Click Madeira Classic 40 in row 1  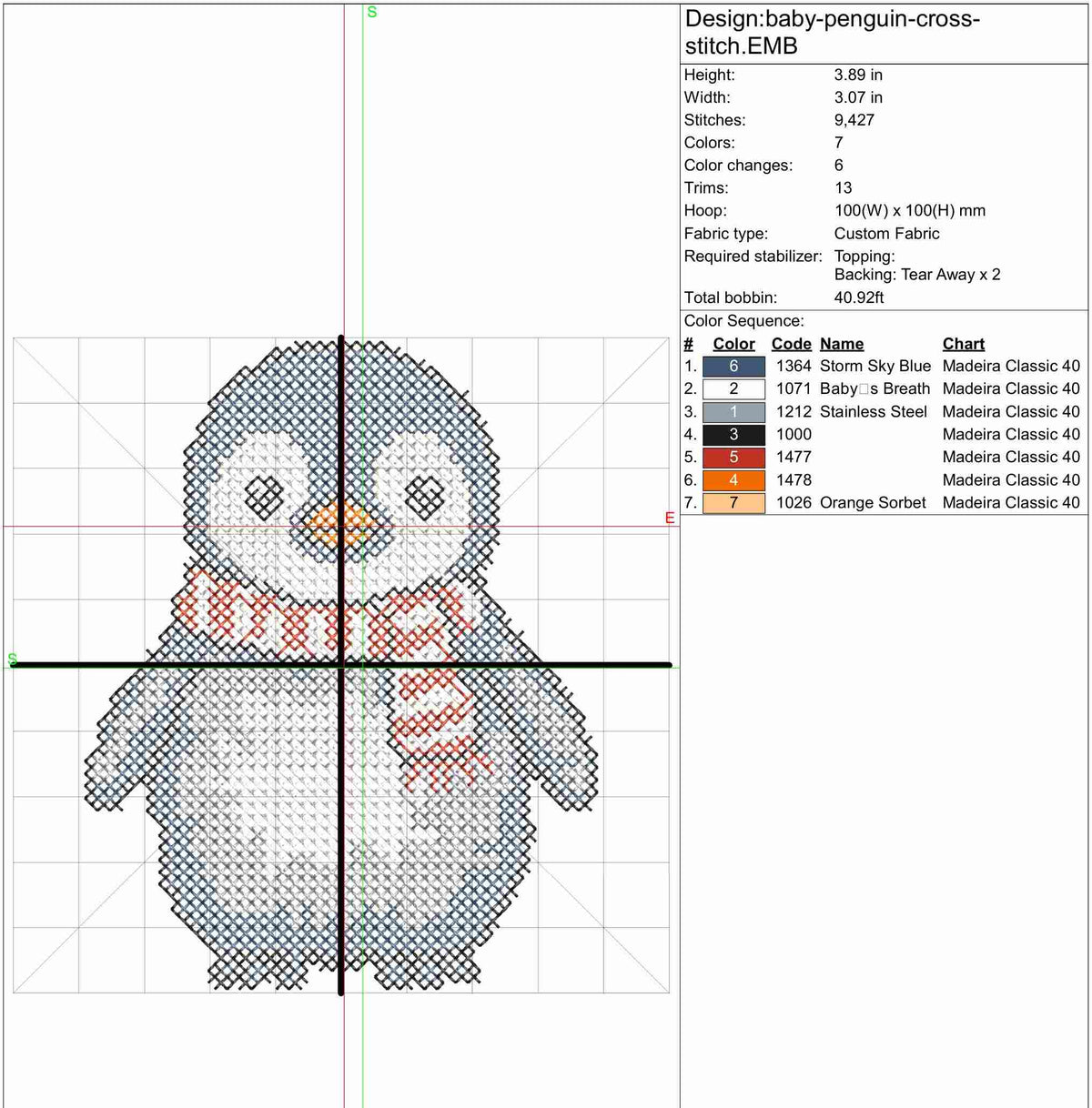point(1011,366)
